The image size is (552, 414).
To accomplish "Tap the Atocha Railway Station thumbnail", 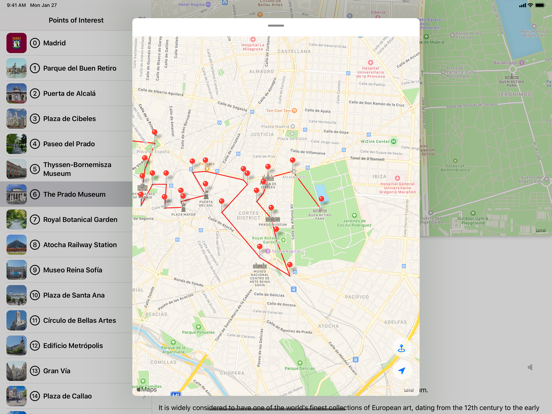I will click(16, 245).
